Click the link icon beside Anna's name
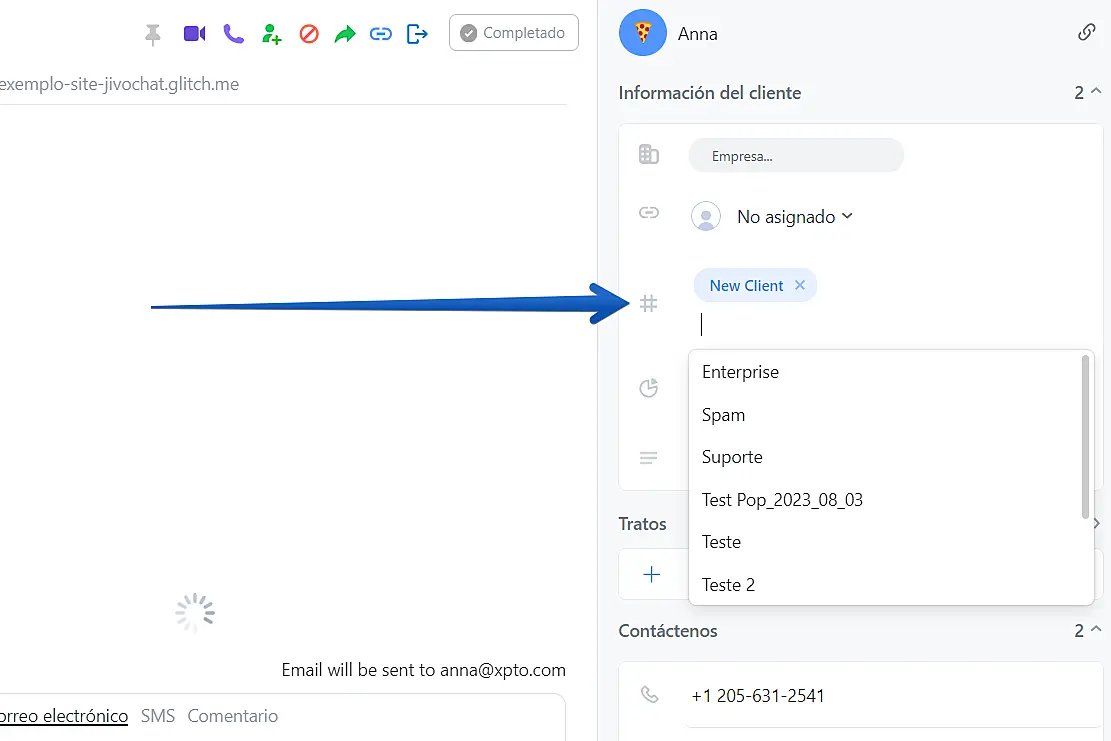Image resolution: width=1111 pixels, height=741 pixels. click(1086, 32)
